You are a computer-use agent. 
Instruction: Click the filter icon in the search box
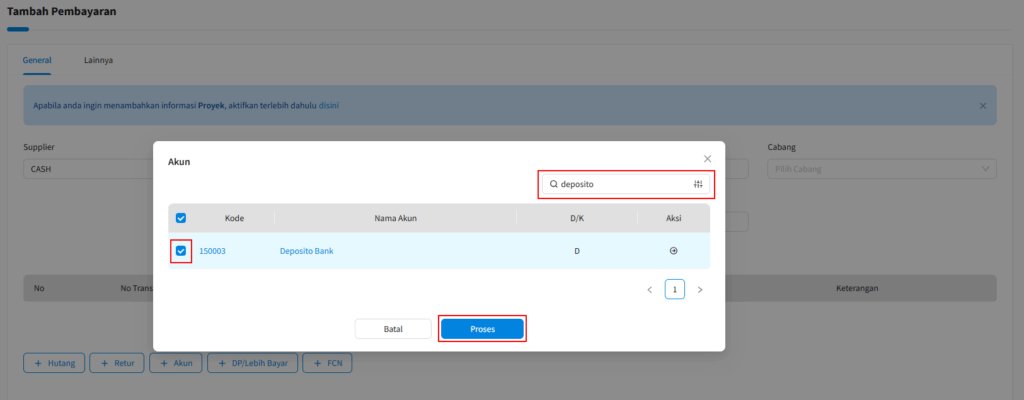click(x=698, y=184)
